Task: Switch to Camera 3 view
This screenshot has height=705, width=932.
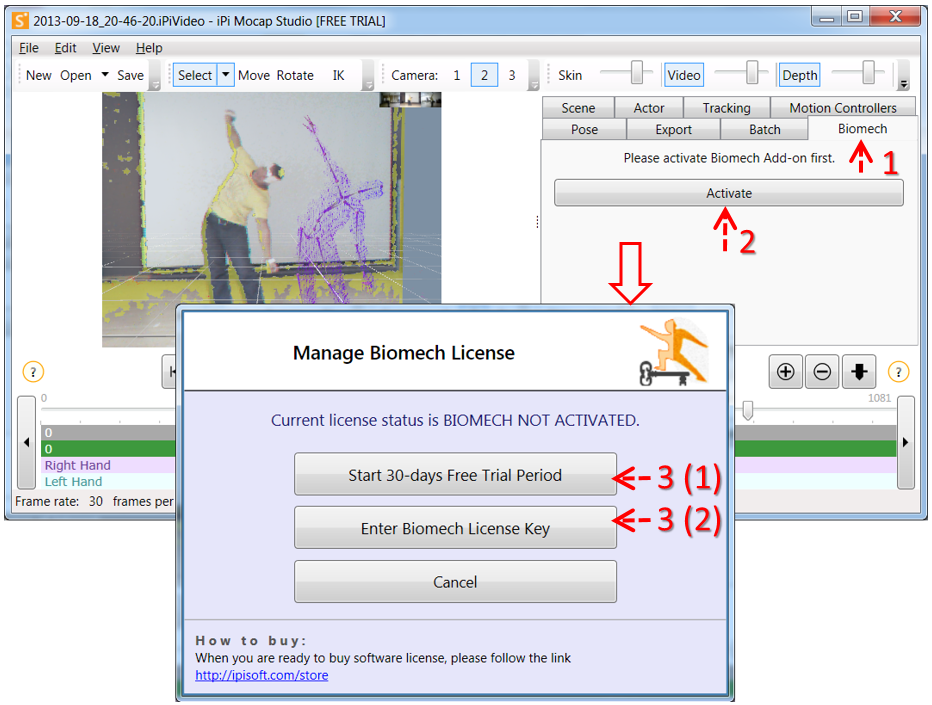Action: tap(512, 75)
